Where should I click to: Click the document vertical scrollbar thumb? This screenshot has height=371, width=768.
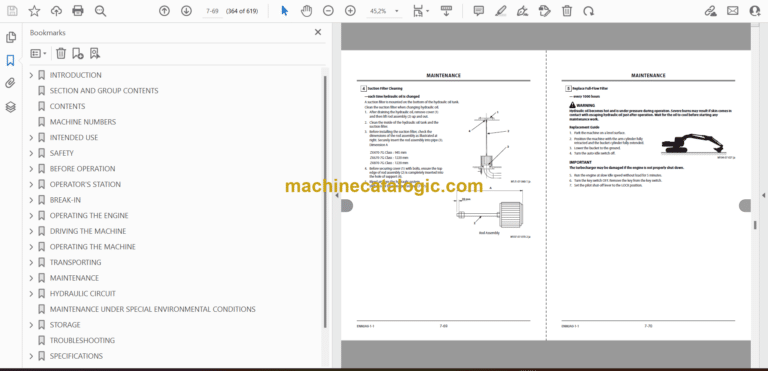point(755,225)
